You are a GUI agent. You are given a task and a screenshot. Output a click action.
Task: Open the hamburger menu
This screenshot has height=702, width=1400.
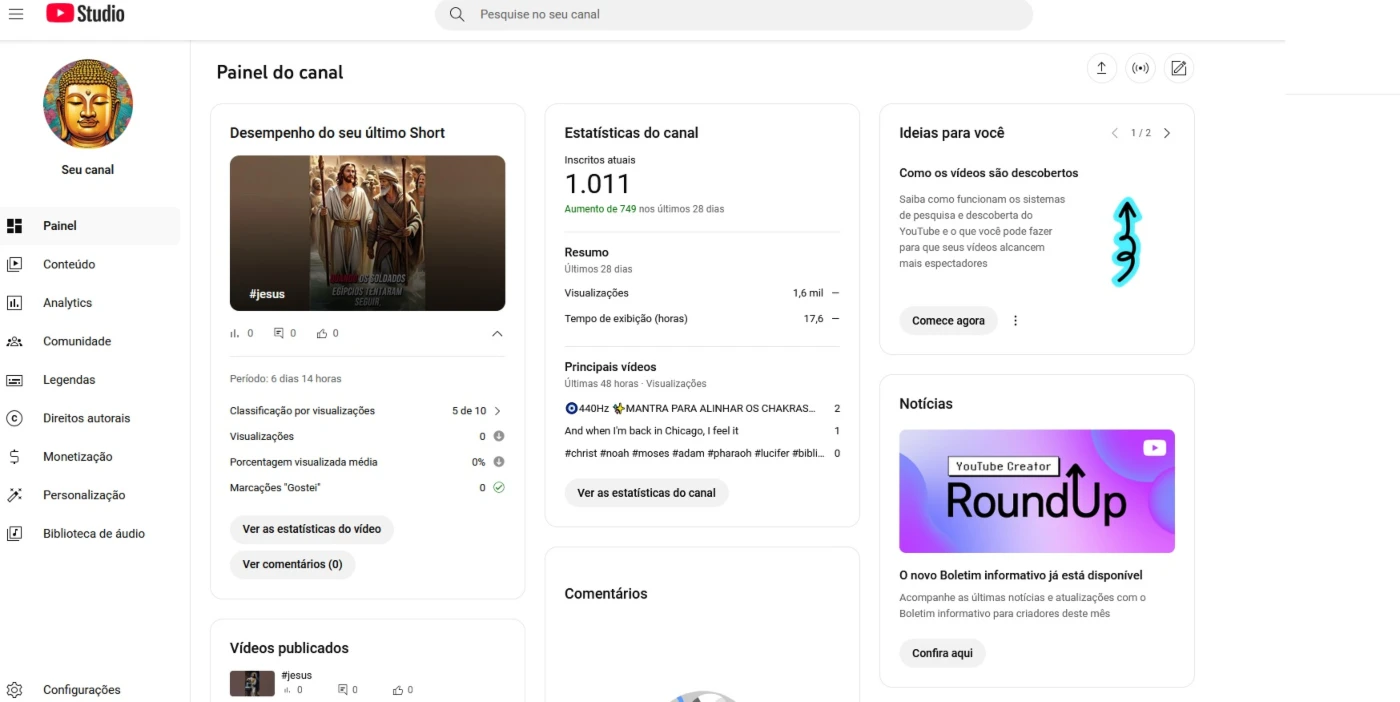15,14
